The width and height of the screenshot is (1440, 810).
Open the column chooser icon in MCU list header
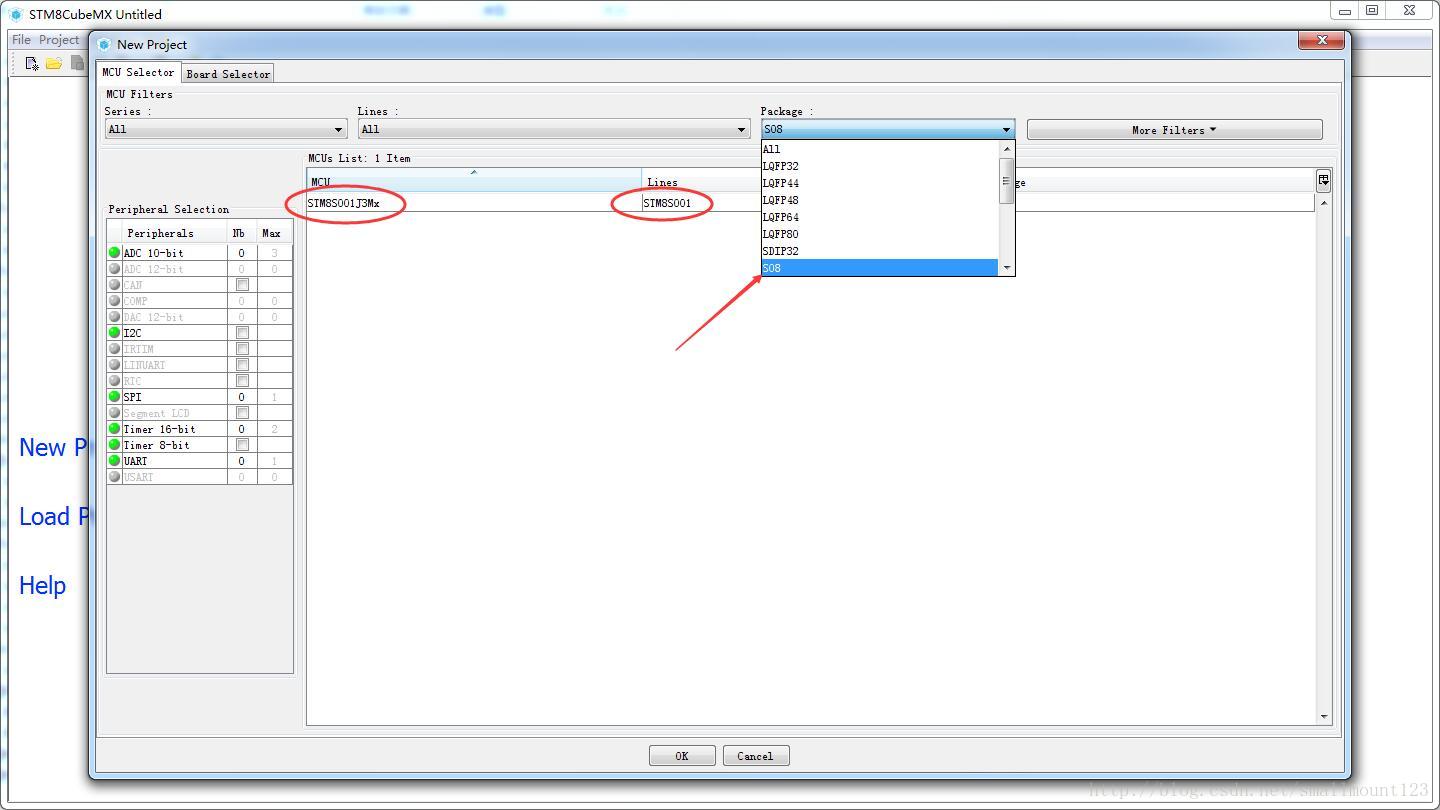pyautogui.click(x=1323, y=181)
